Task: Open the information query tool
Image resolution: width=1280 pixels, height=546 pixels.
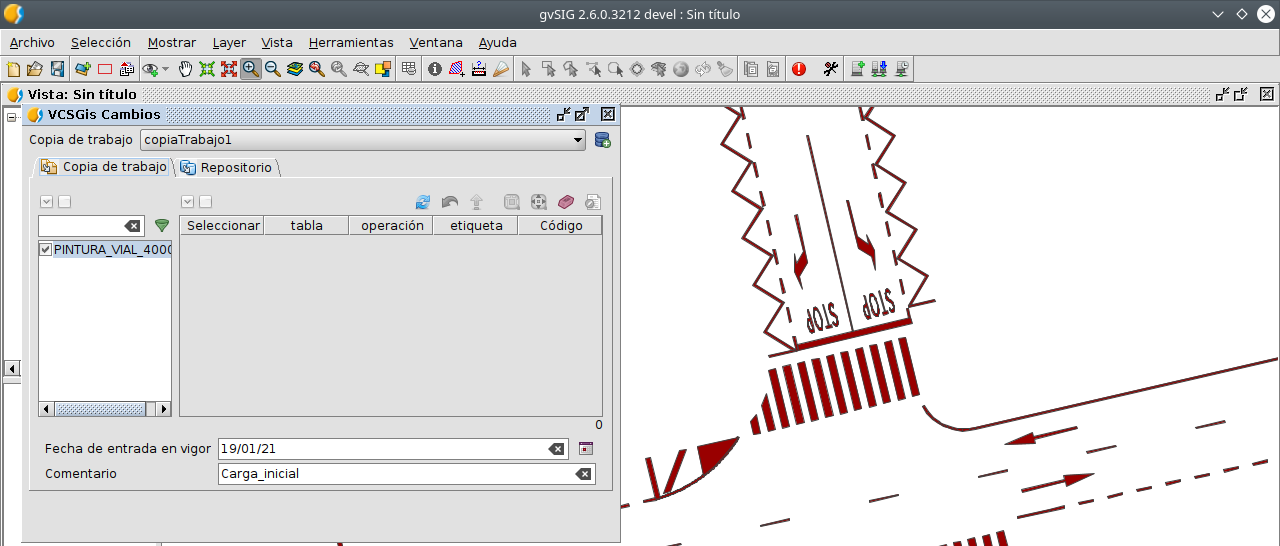Action: (434, 69)
